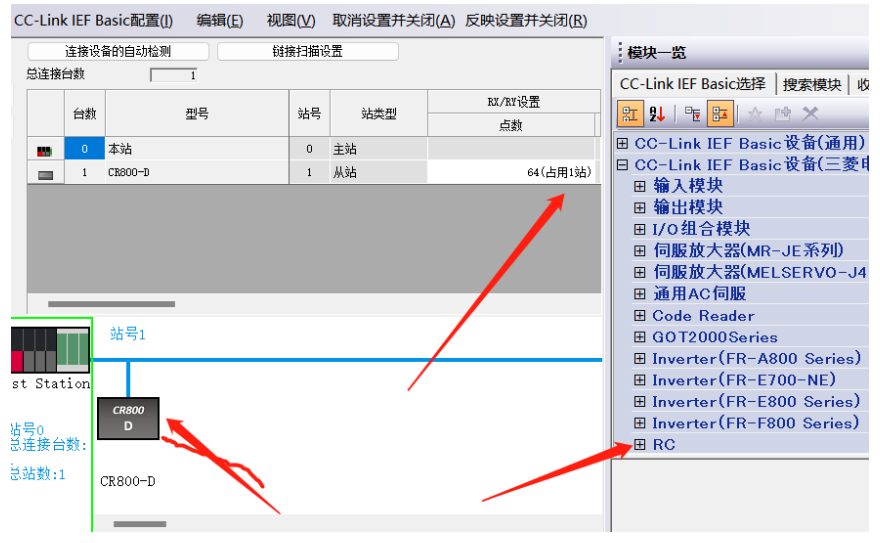Click the star favorites icon
This screenshot has height=543, width=880.
coord(755,114)
